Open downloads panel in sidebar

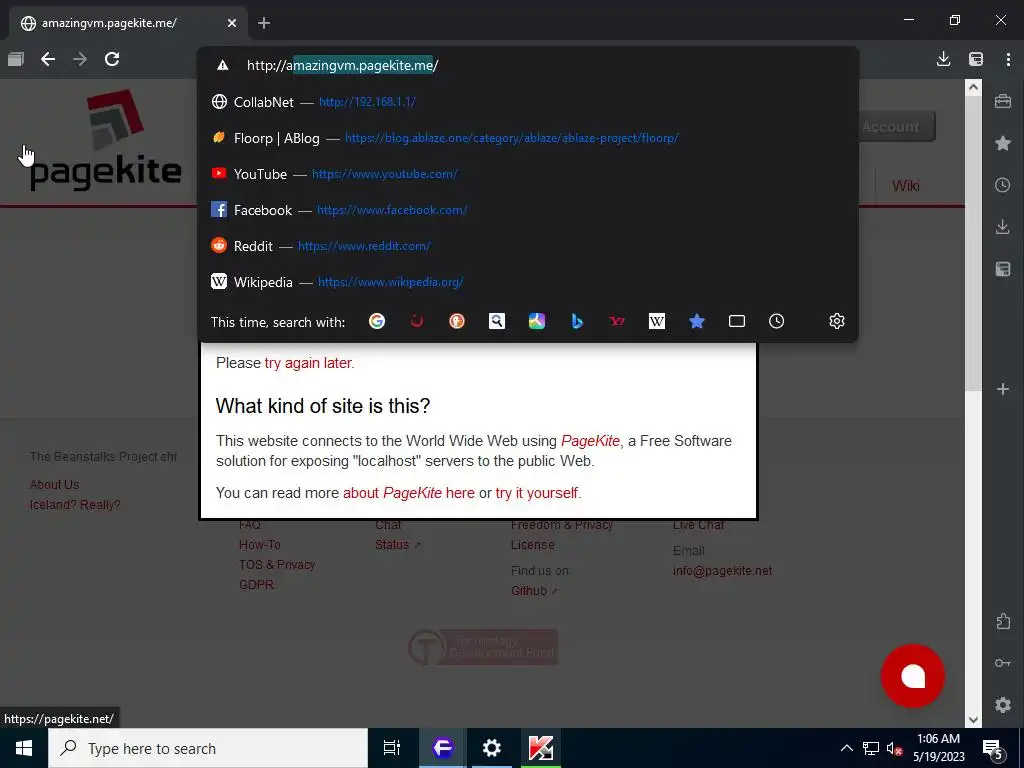click(1003, 227)
